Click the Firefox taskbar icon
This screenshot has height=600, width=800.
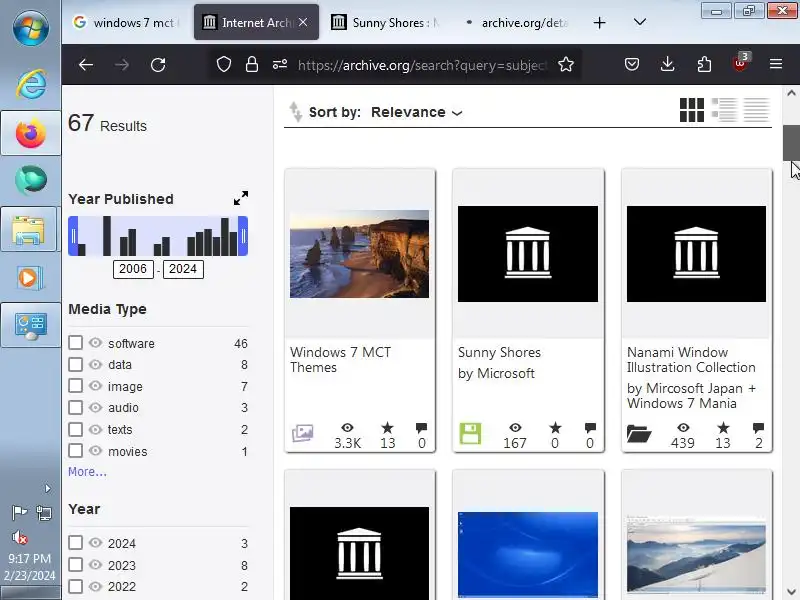click(31, 134)
